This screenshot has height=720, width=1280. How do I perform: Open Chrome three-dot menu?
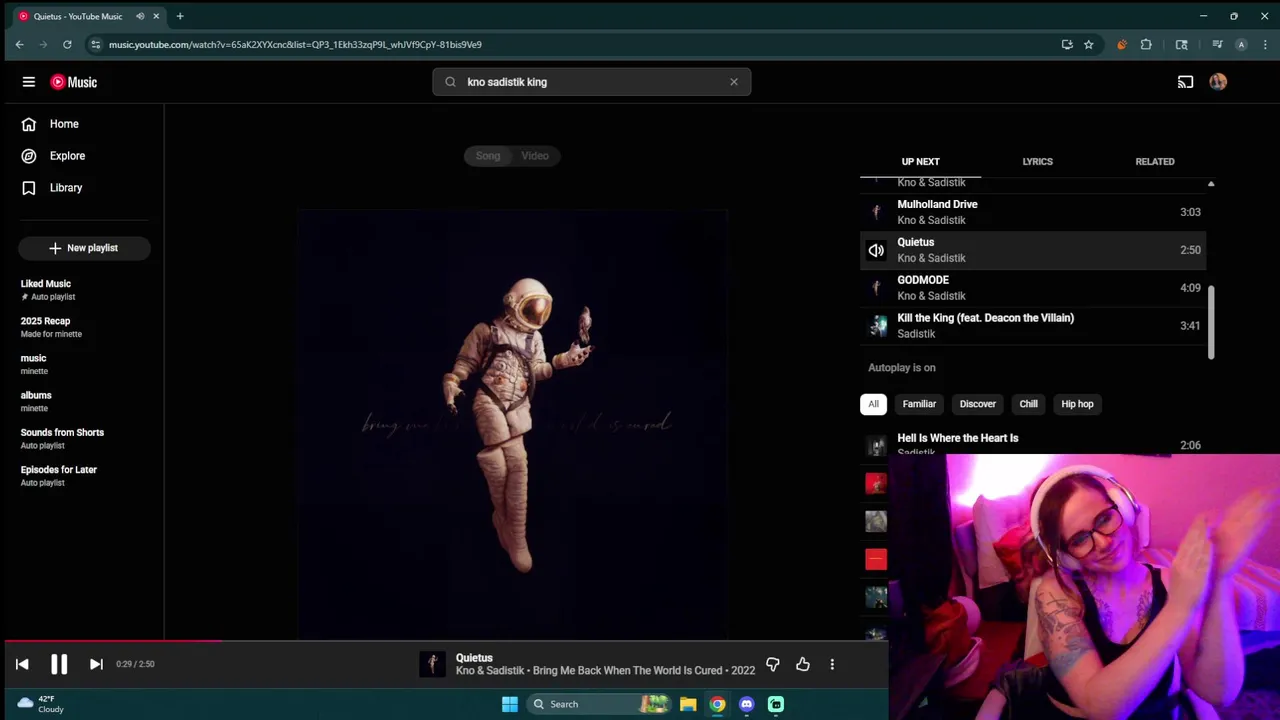tap(1265, 44)
